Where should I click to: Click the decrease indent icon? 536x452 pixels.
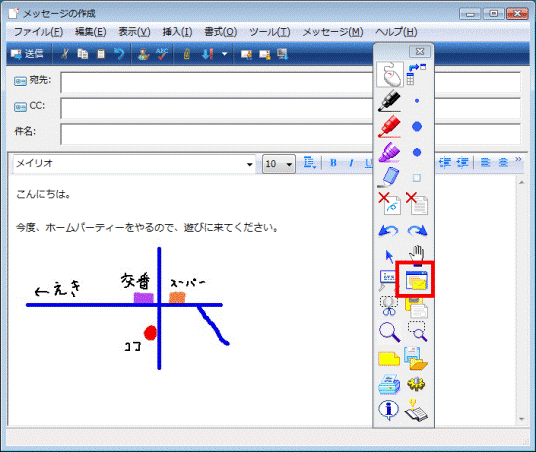tap(445, 163)
